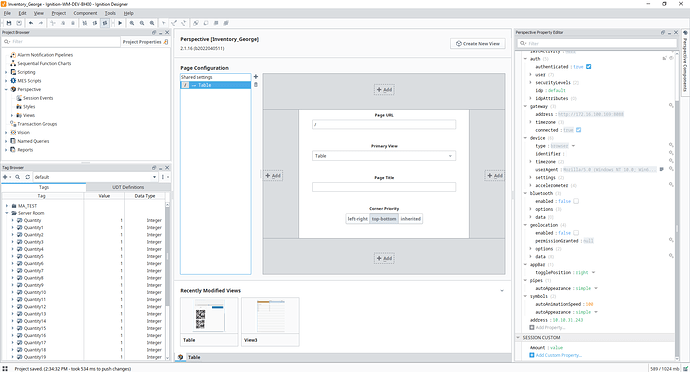Click the Page Title input field
Image resolution: width=690 pixels, height=372 pixels.
tap(384, 187)
